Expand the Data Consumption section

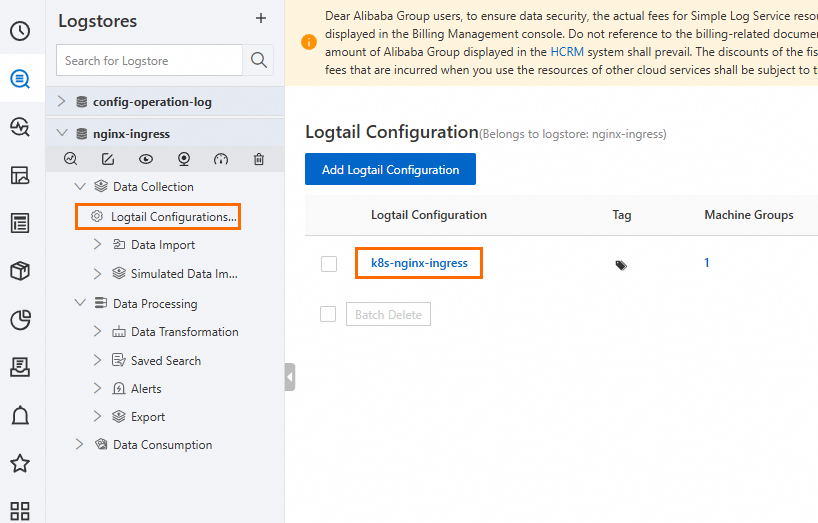click(x=79, y=444)
